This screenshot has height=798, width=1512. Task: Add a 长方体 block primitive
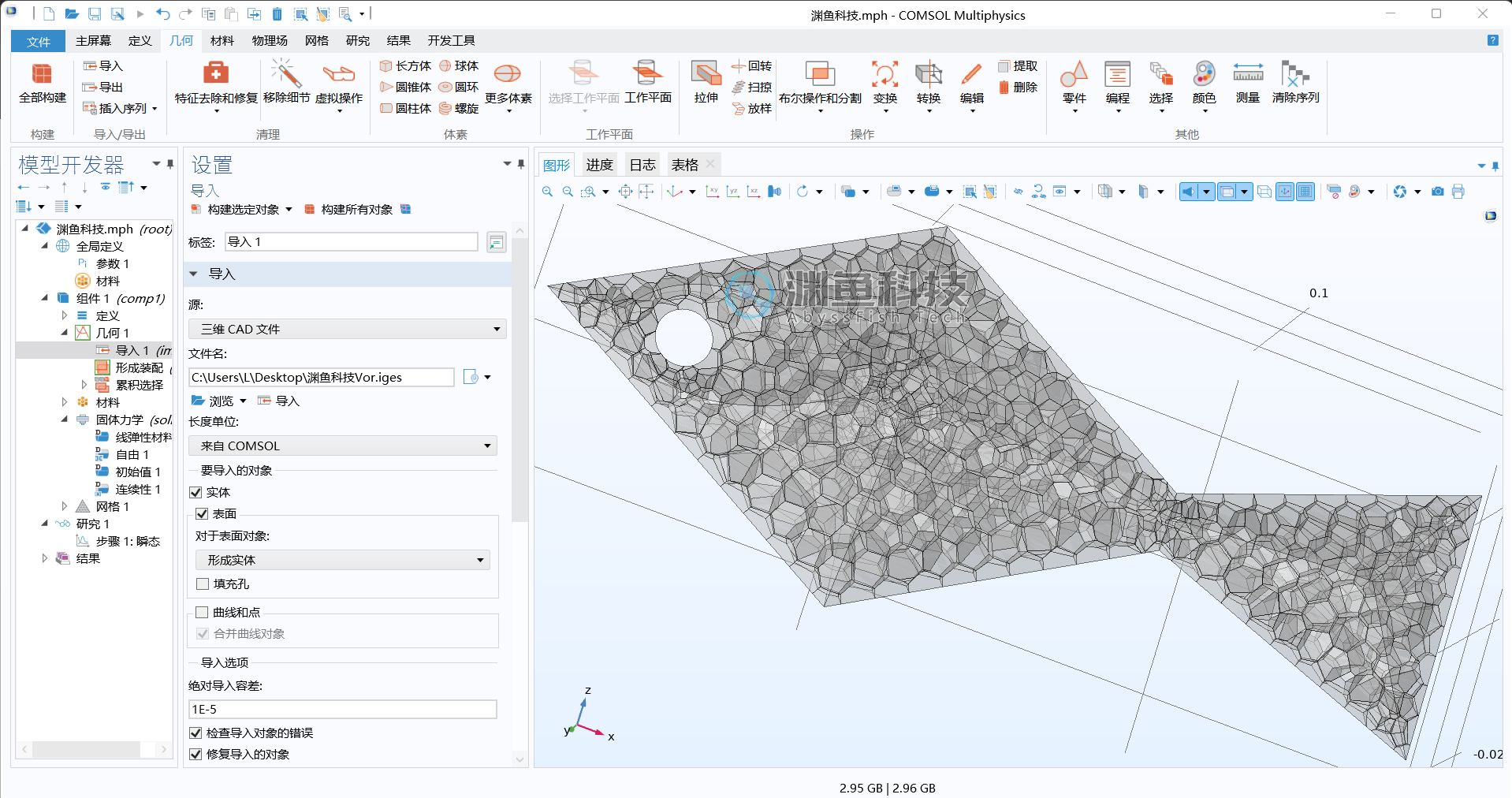click(405, 66)
